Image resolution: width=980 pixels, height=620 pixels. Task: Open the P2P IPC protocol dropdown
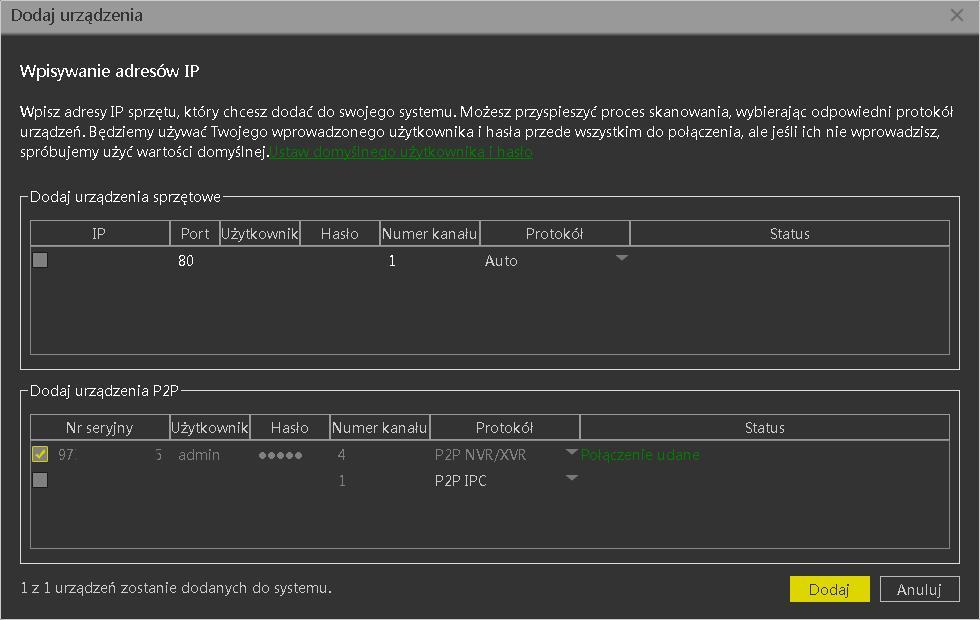tap(571, 478)
